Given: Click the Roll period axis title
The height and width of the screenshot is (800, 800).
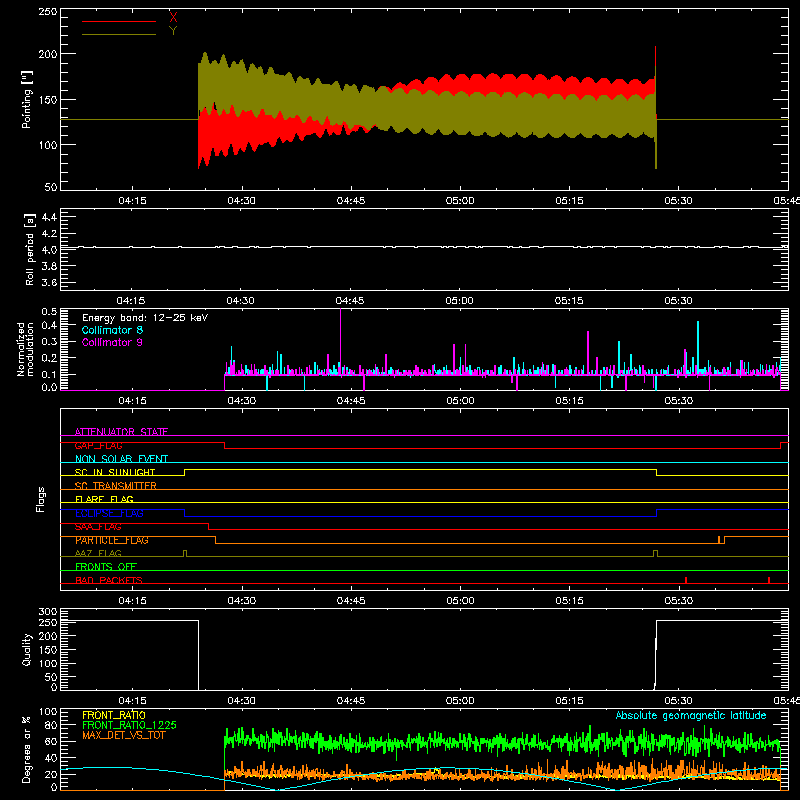Looking at the screenshot, I should point(29,249).
